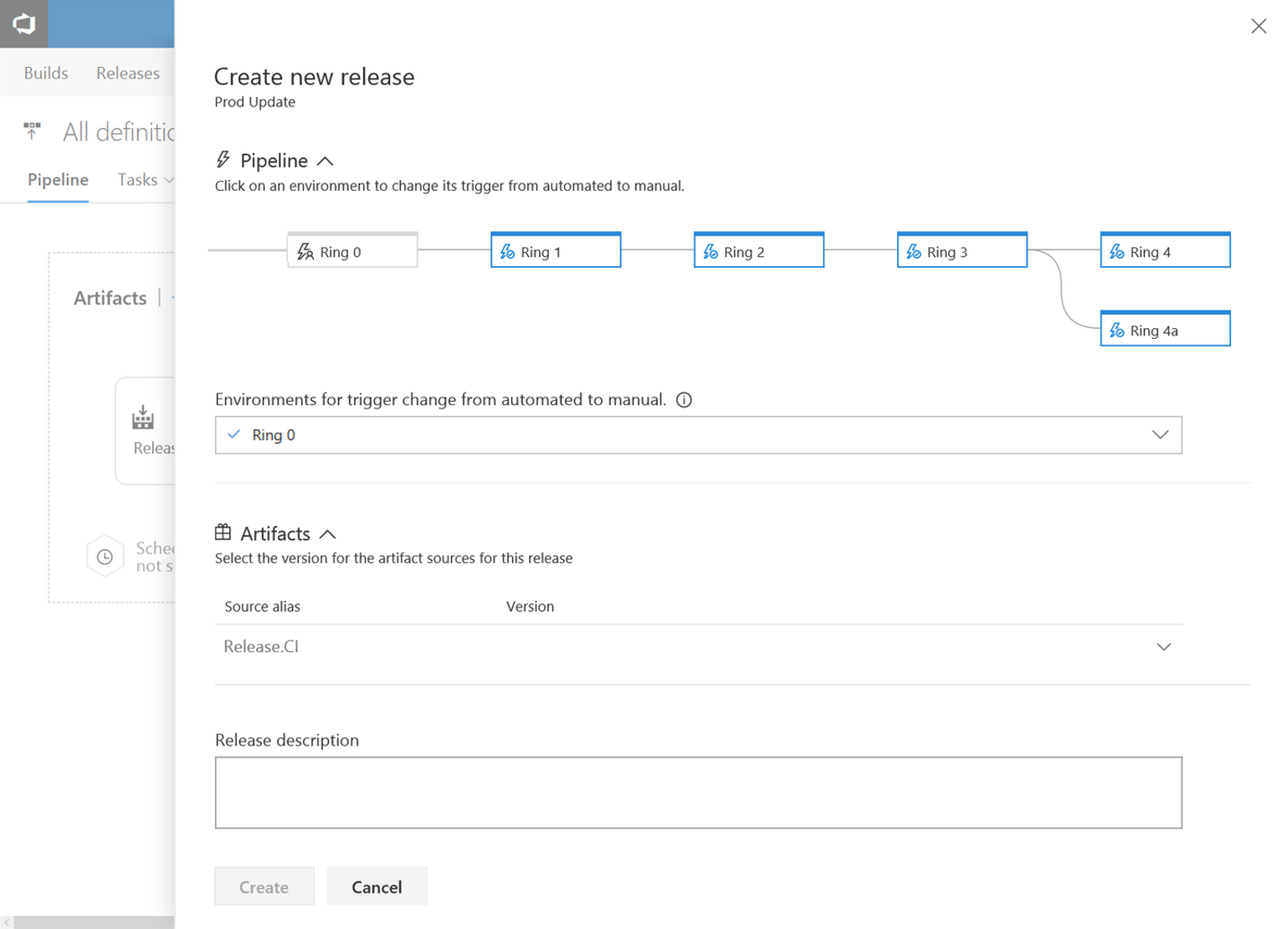This screenshot has width=1288, height=929.
Task: Click the manual trigger icon on Ring 0
Action: coord(305,252)
